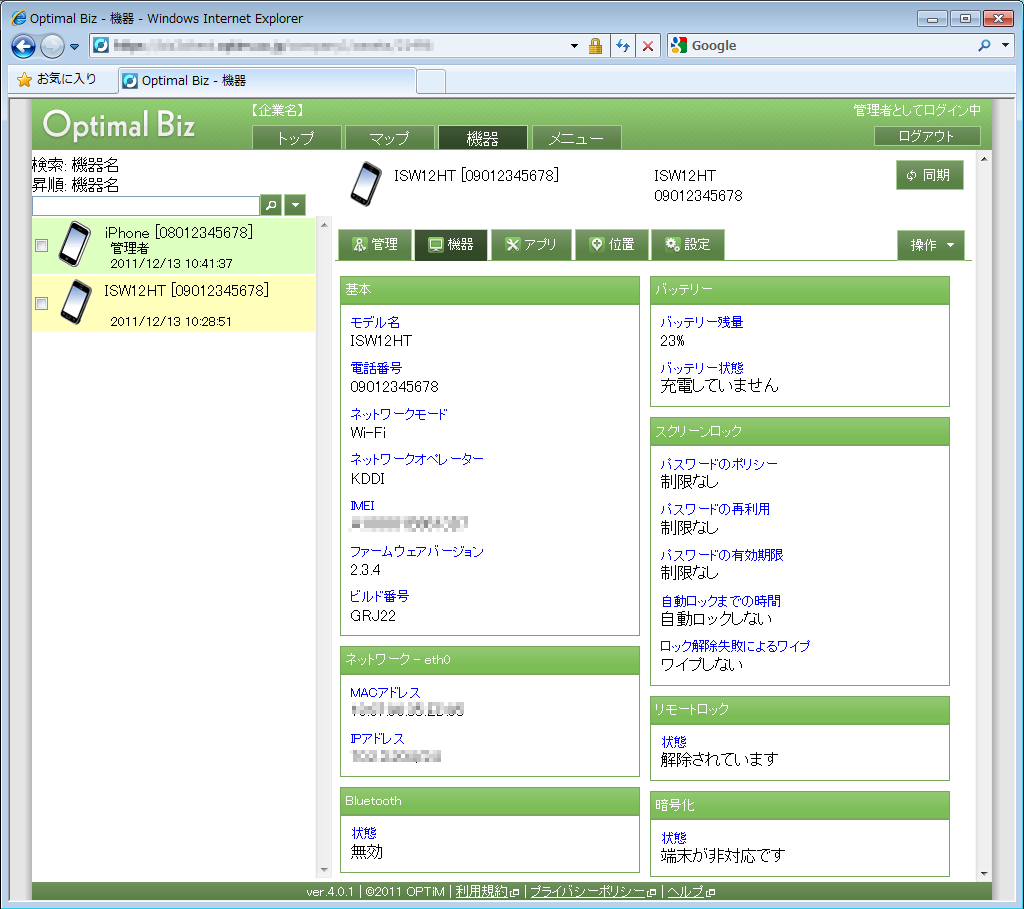Click the IE back navigation arrow
Viewport: 1024px width, 909px height.
pyautogui.click(x=24, y=46)
